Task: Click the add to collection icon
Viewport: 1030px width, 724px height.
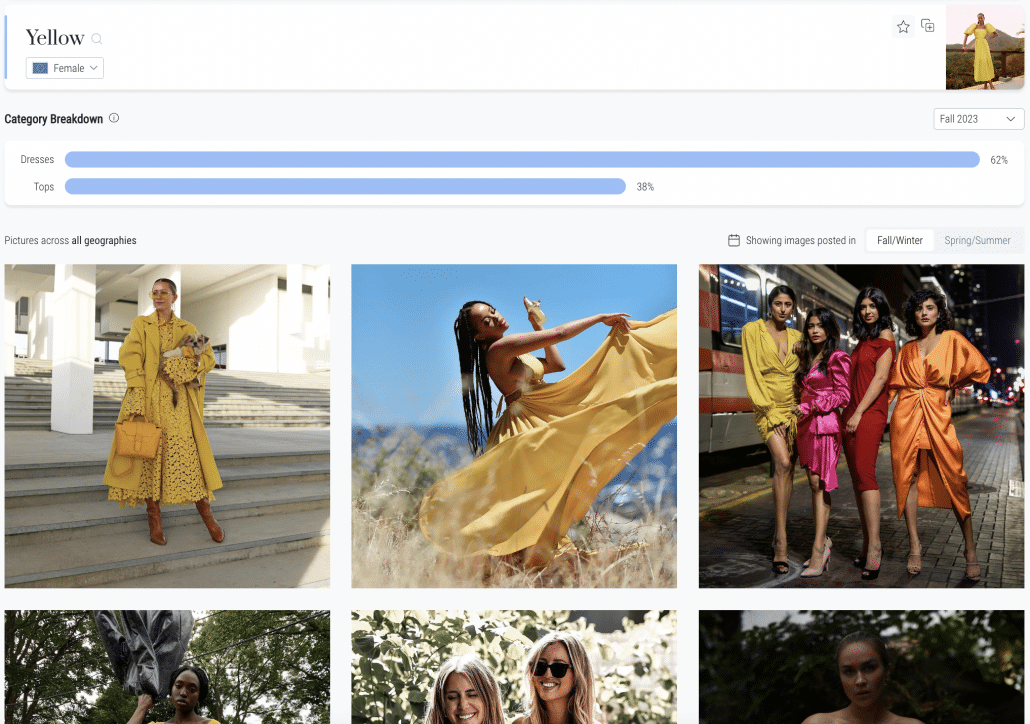Action: [928, 26]
